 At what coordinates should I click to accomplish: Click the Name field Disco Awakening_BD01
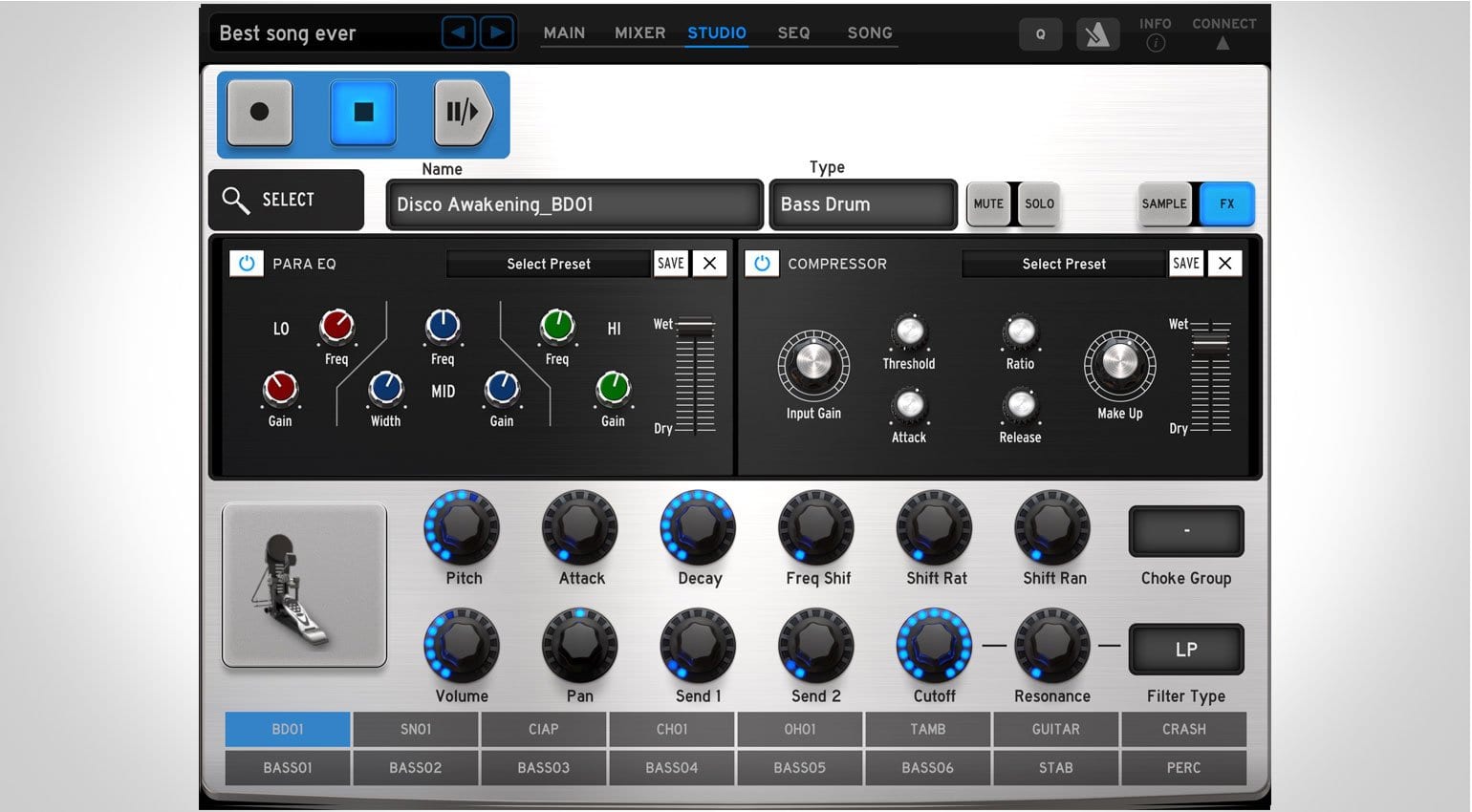[574, 204]
